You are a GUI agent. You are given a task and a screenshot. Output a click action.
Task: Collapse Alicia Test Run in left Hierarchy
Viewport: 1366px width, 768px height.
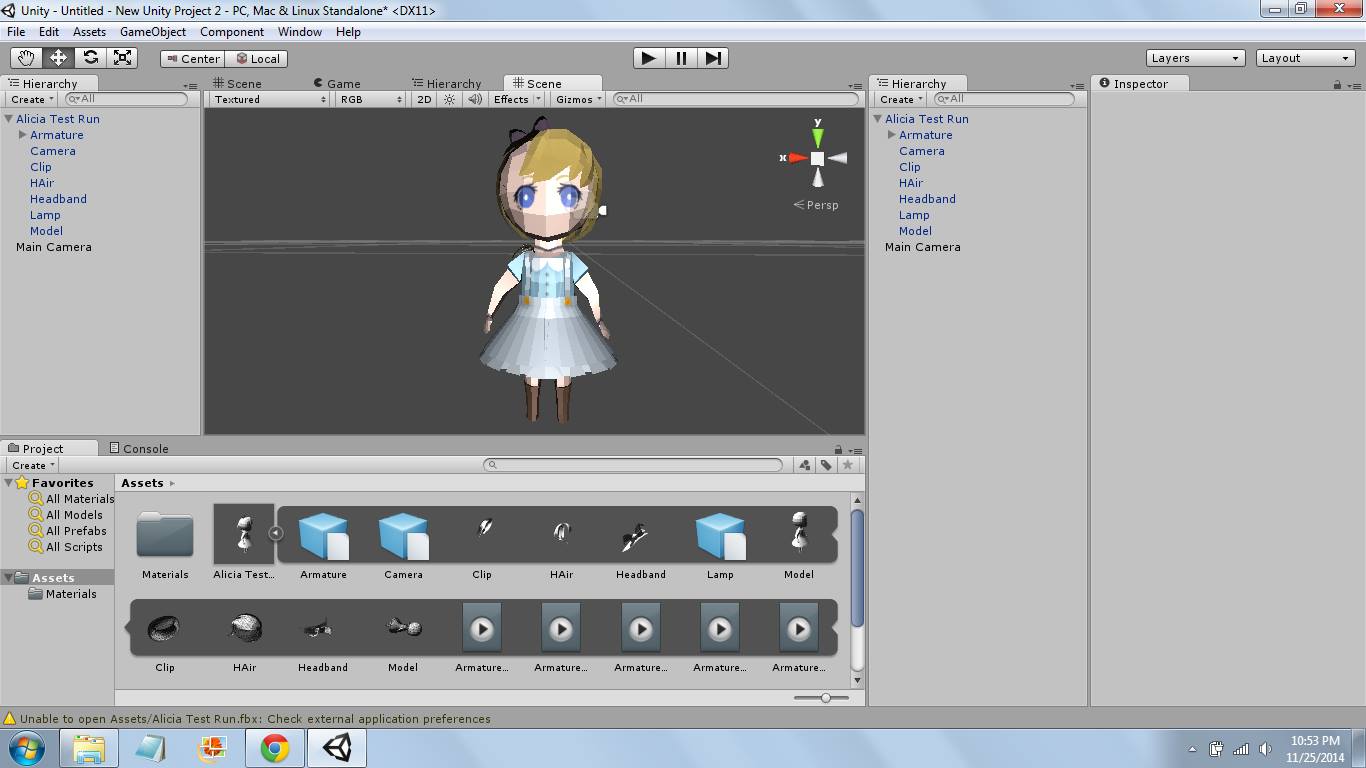coord(9,119)
